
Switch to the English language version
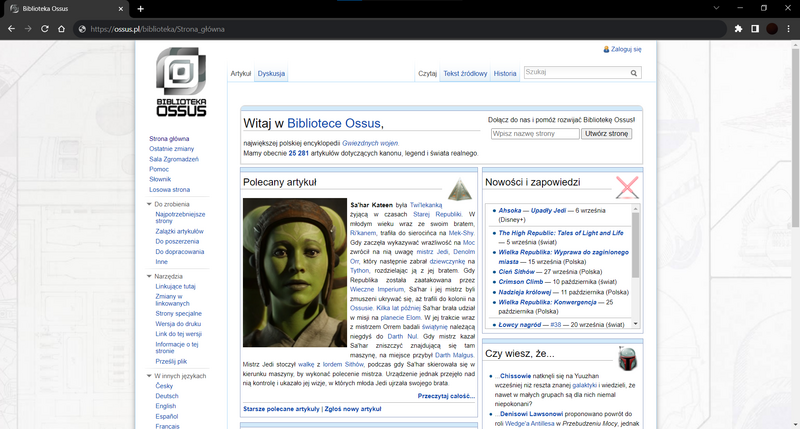click(x=165, y=407)
